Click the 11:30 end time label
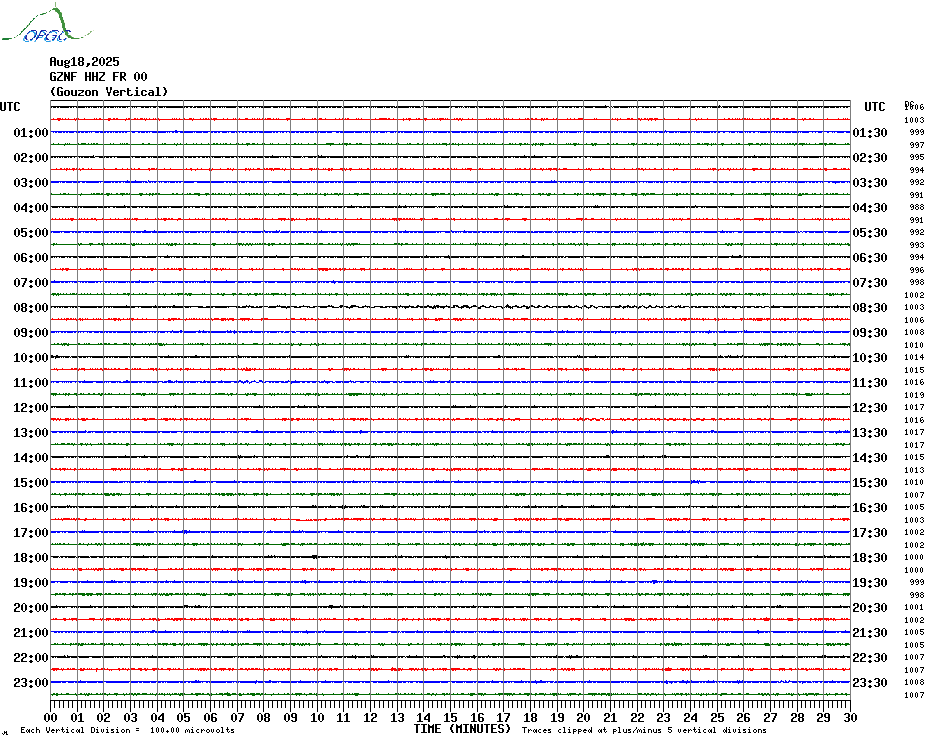 coord(870,383)
